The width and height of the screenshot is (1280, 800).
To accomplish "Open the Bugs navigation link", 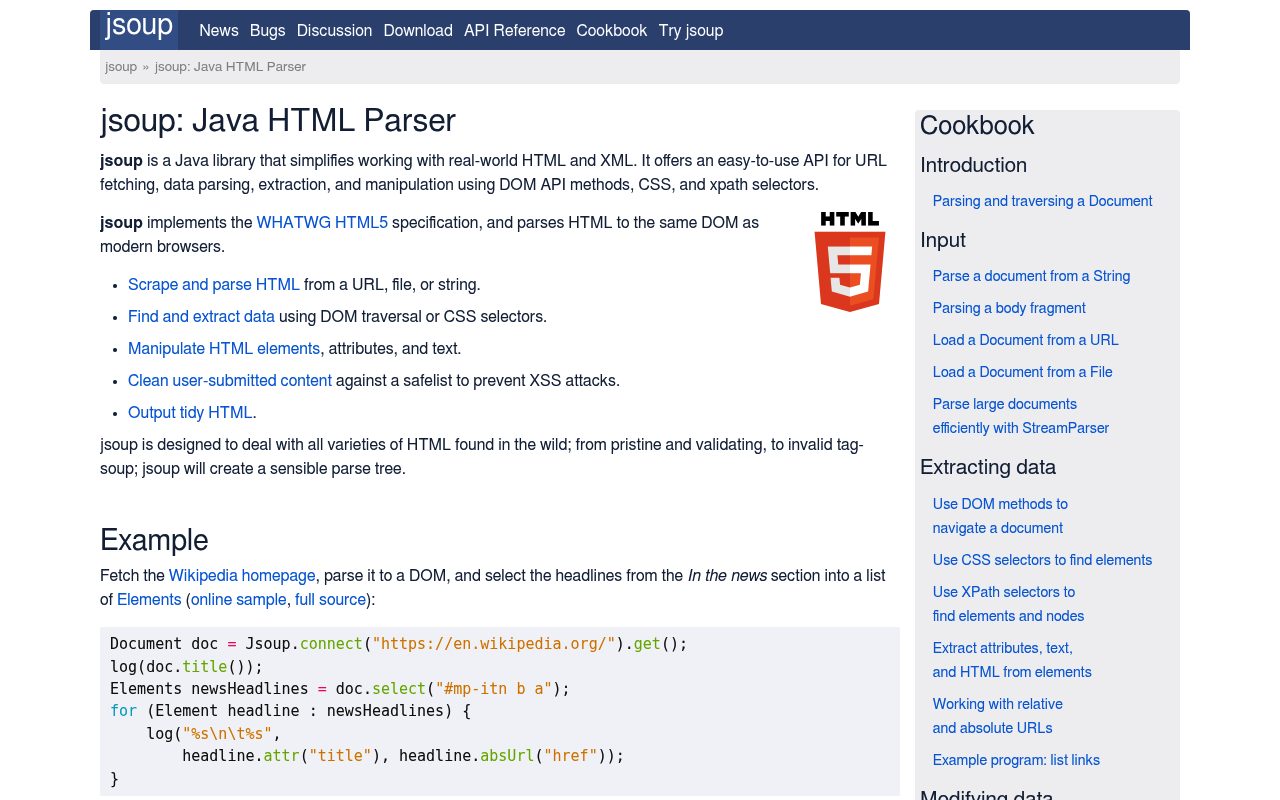I will [x=268, y=31].
